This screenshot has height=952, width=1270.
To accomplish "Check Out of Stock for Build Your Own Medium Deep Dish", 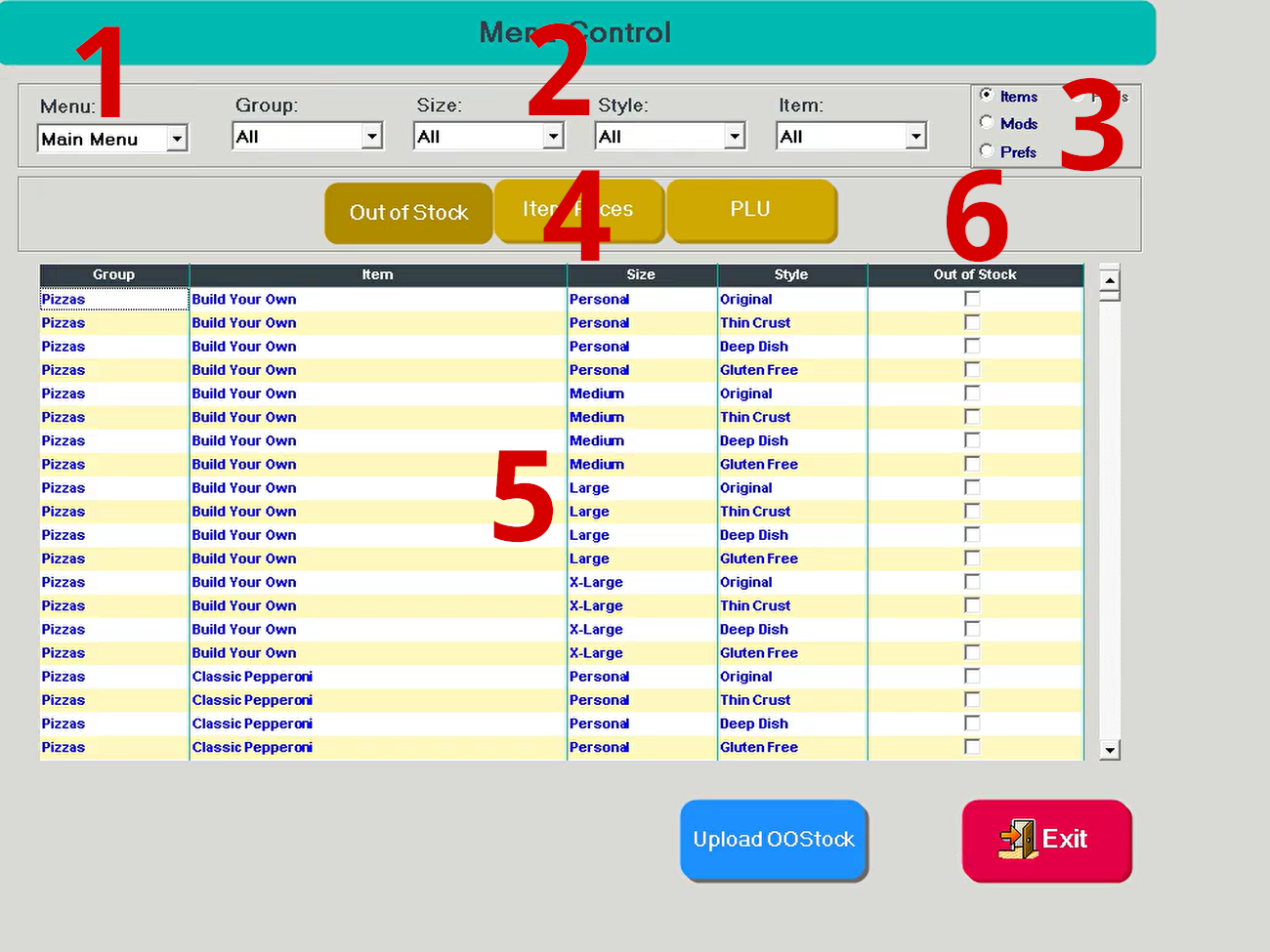I will click(972, 440).
